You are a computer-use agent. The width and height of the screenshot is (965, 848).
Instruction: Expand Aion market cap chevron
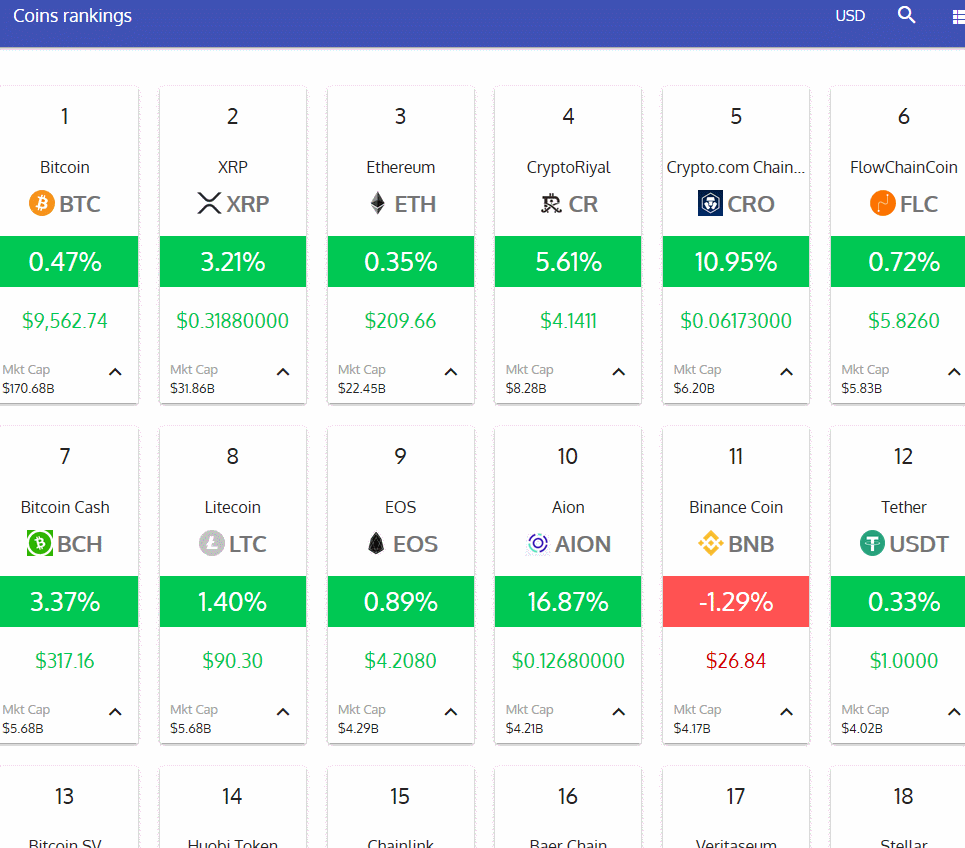tap(619, 712)
